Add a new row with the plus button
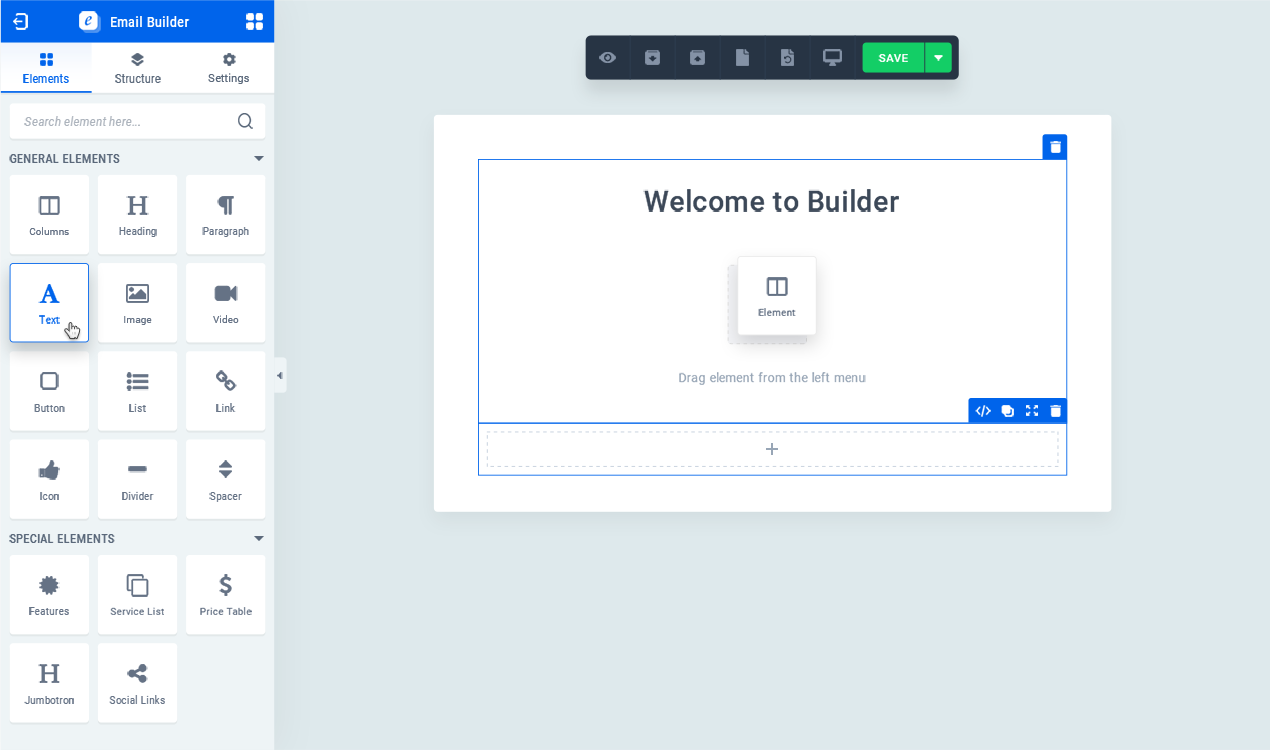The height and width of the screenshot is (750, 1270). (771, 448)
